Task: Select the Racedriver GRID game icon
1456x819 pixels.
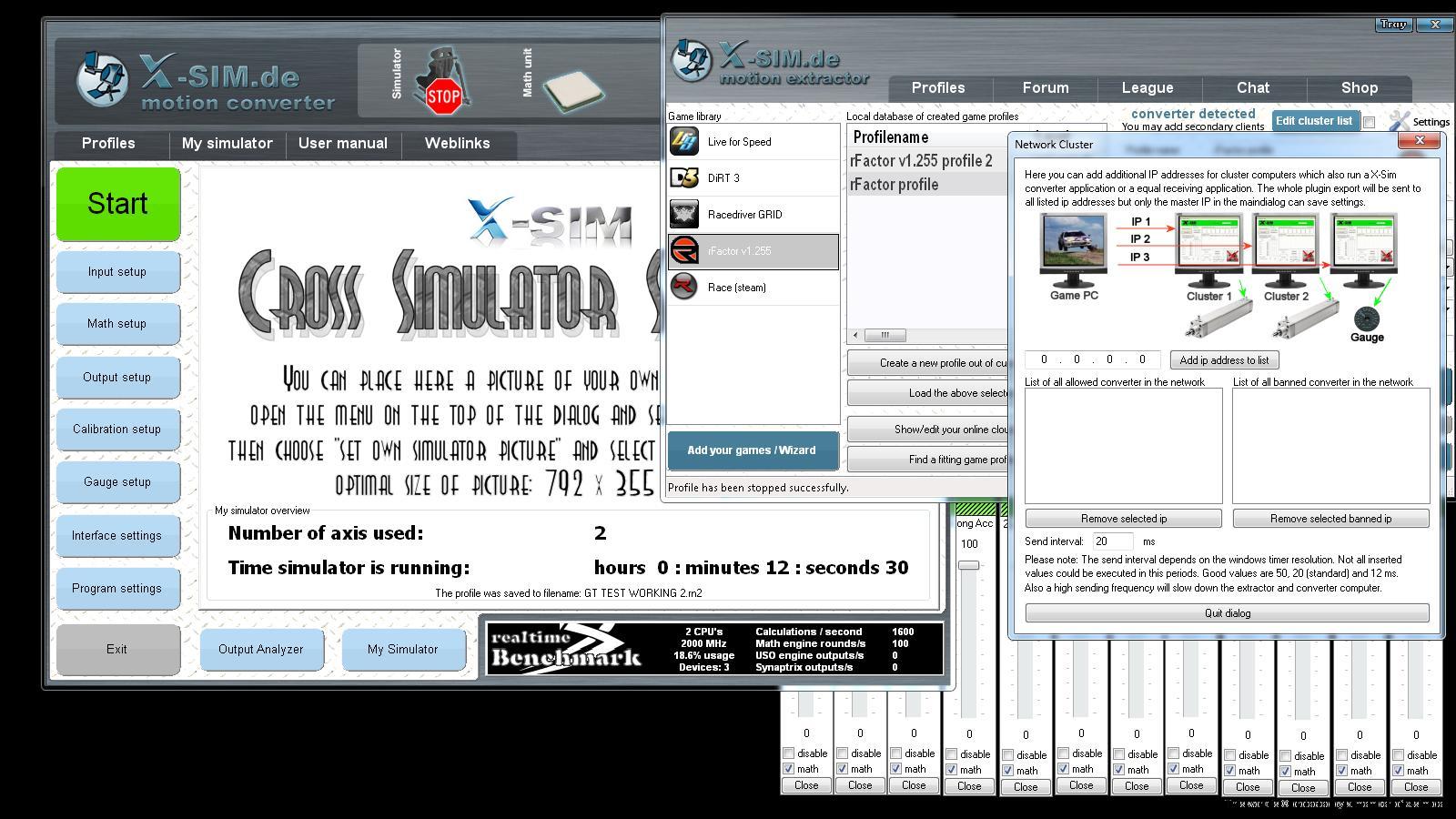Action: 684,215
